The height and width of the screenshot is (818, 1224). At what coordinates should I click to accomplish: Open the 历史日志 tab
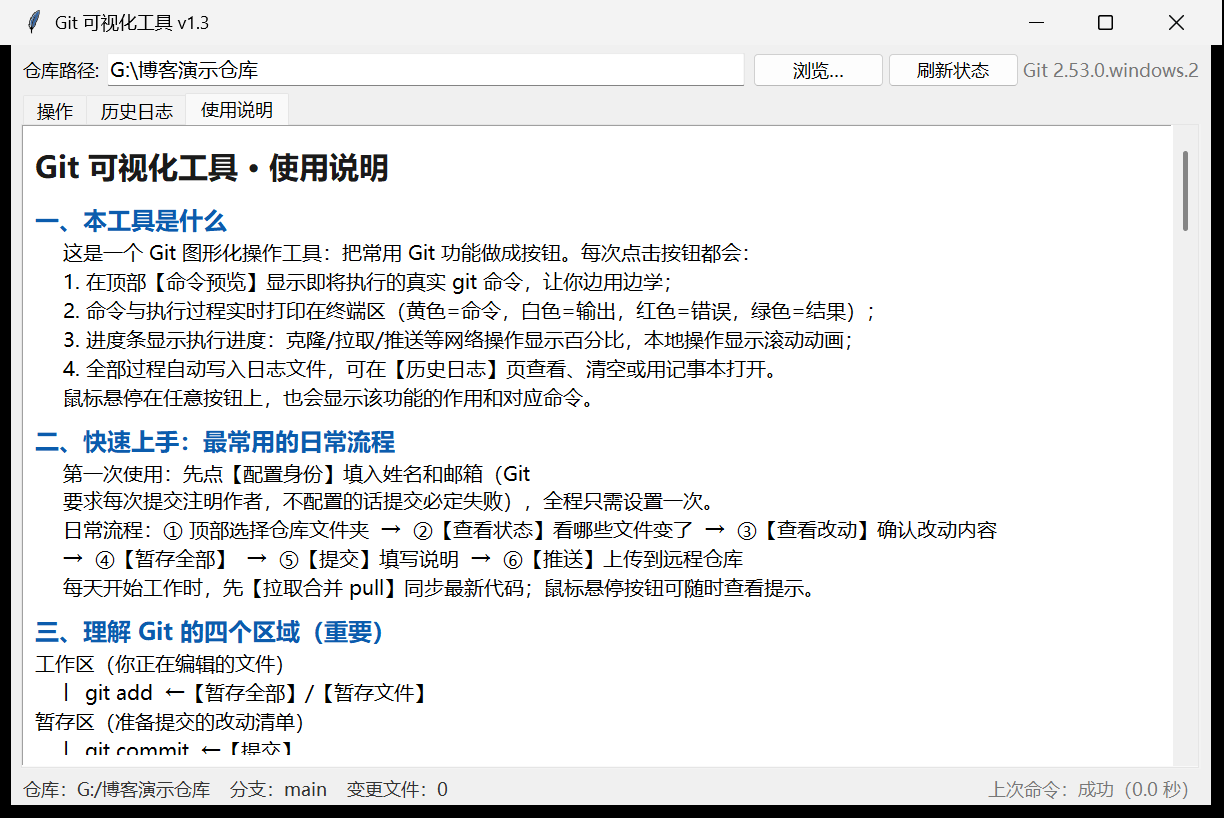coord(137,111)
